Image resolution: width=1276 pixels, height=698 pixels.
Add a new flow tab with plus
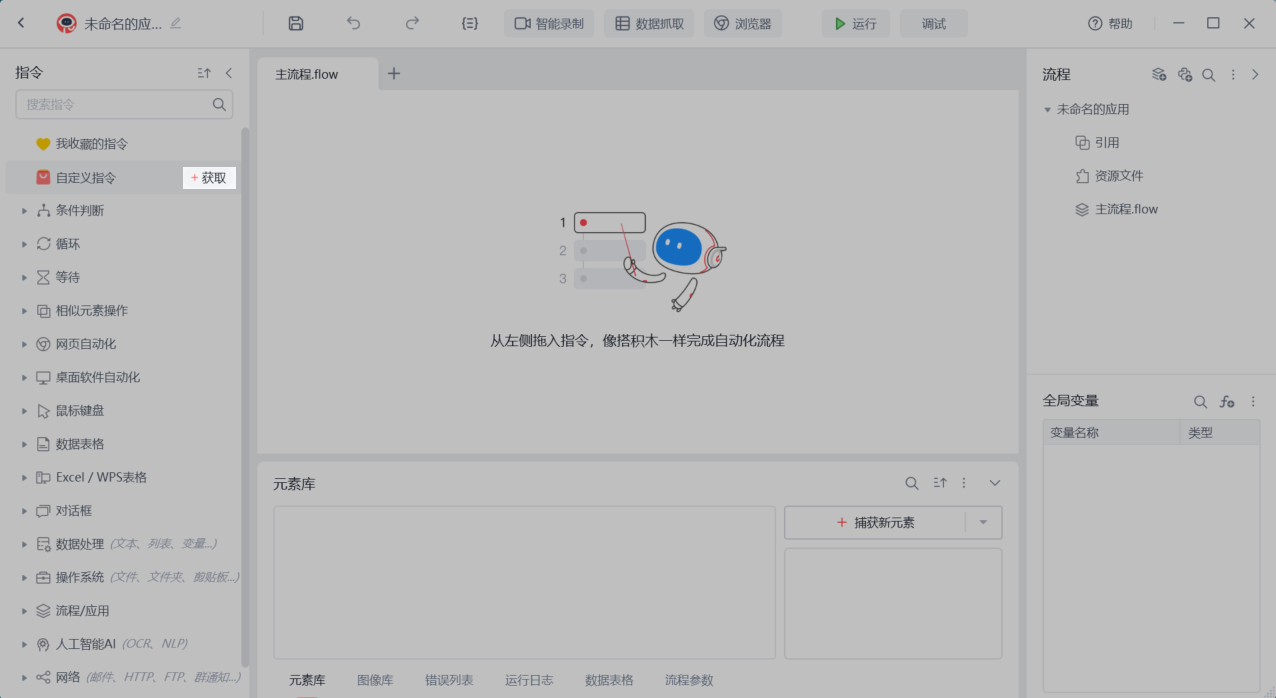point(394,73)
